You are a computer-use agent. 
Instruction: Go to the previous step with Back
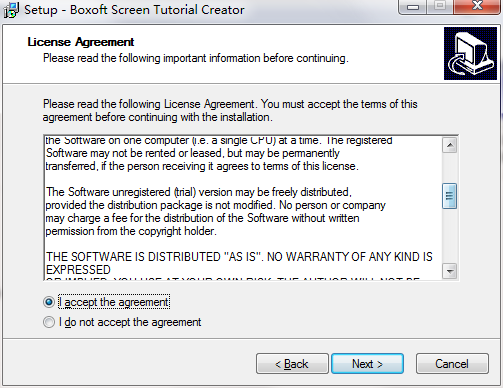point(292,364)
